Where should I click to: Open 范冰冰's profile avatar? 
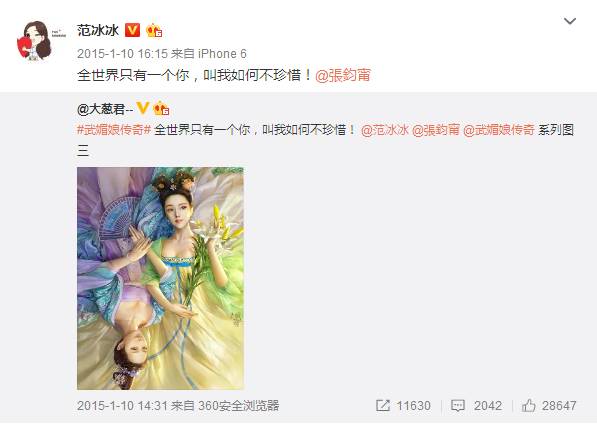(x=35, y=41)
